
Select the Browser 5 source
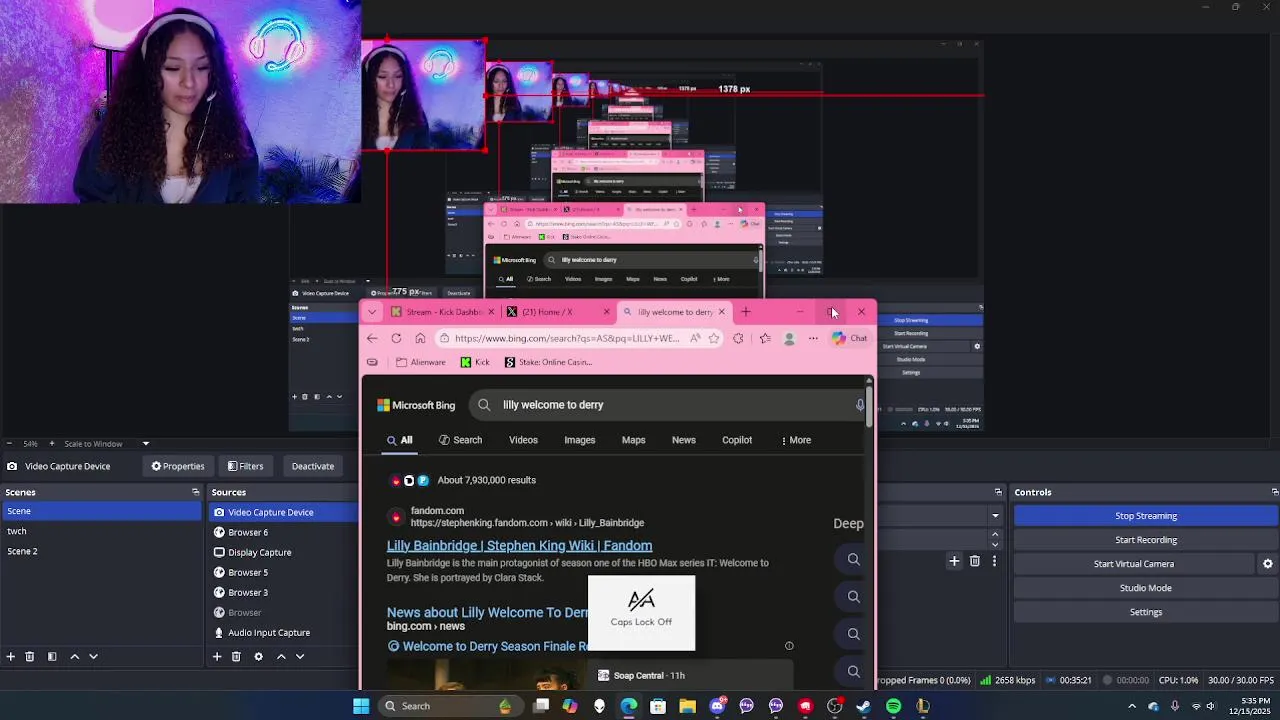(284, 572)
